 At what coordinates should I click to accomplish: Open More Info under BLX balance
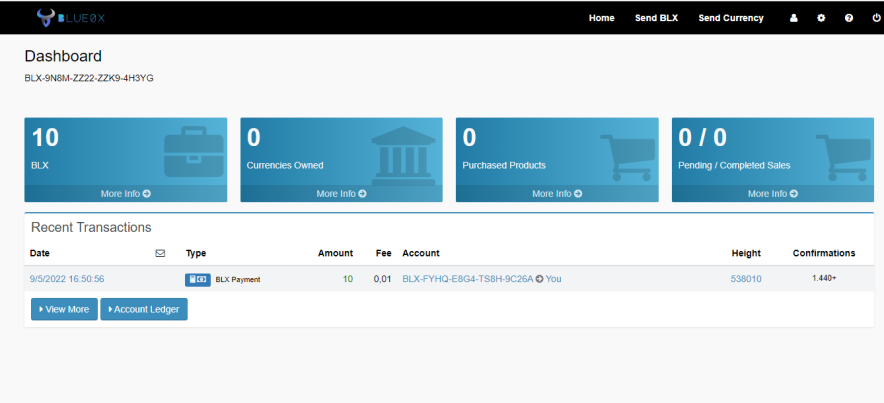tap(126, 193)
